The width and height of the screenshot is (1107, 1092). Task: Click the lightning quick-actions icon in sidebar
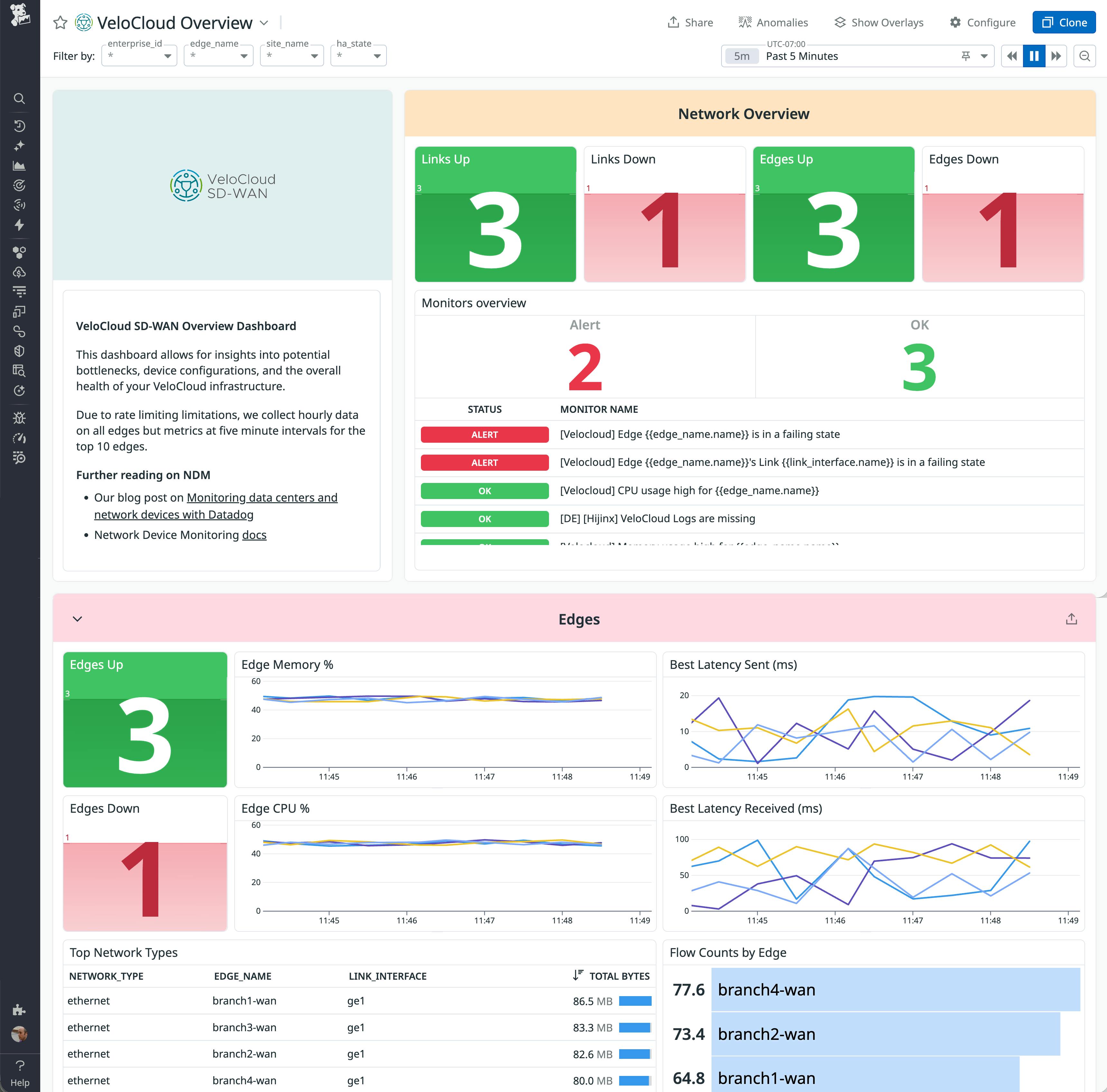point(20,225)
